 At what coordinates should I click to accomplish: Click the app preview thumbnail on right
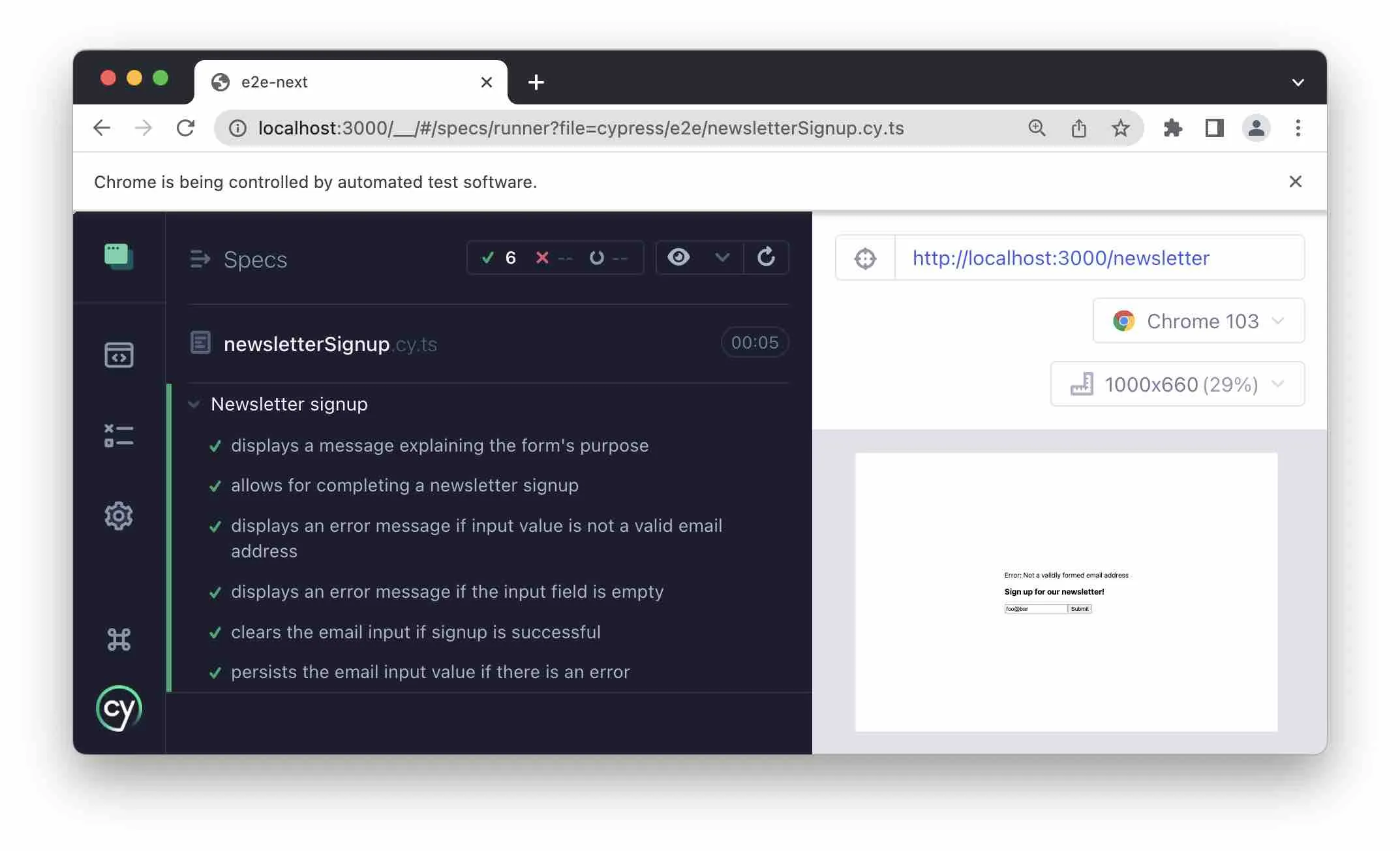[1065, 590]
